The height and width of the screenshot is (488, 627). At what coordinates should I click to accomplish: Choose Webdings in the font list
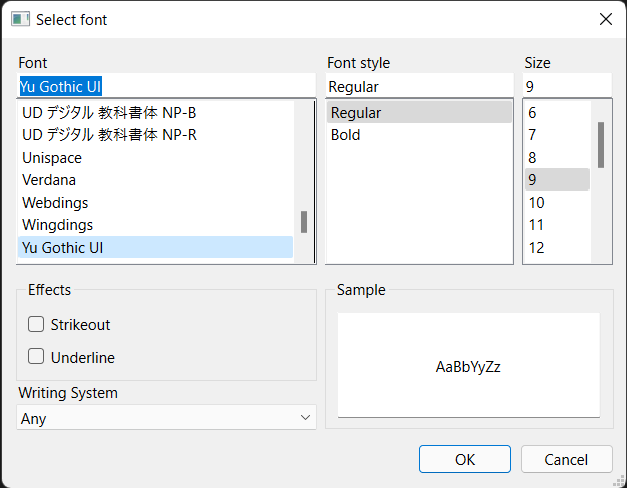pos(55,202)
